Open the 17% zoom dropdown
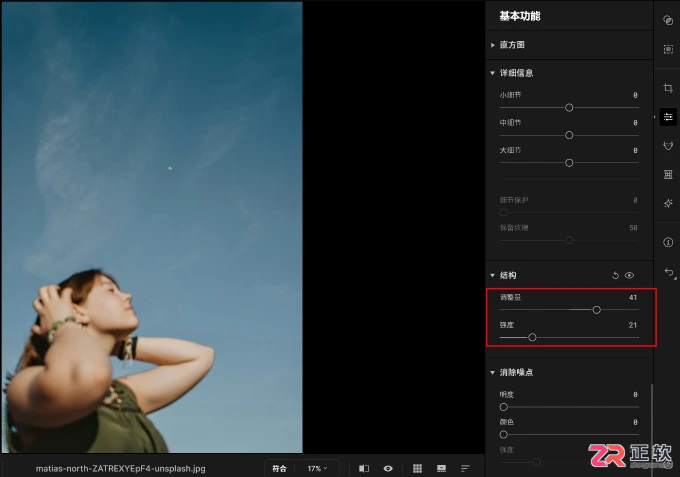 pyautogui.click(x=317, y=468)
